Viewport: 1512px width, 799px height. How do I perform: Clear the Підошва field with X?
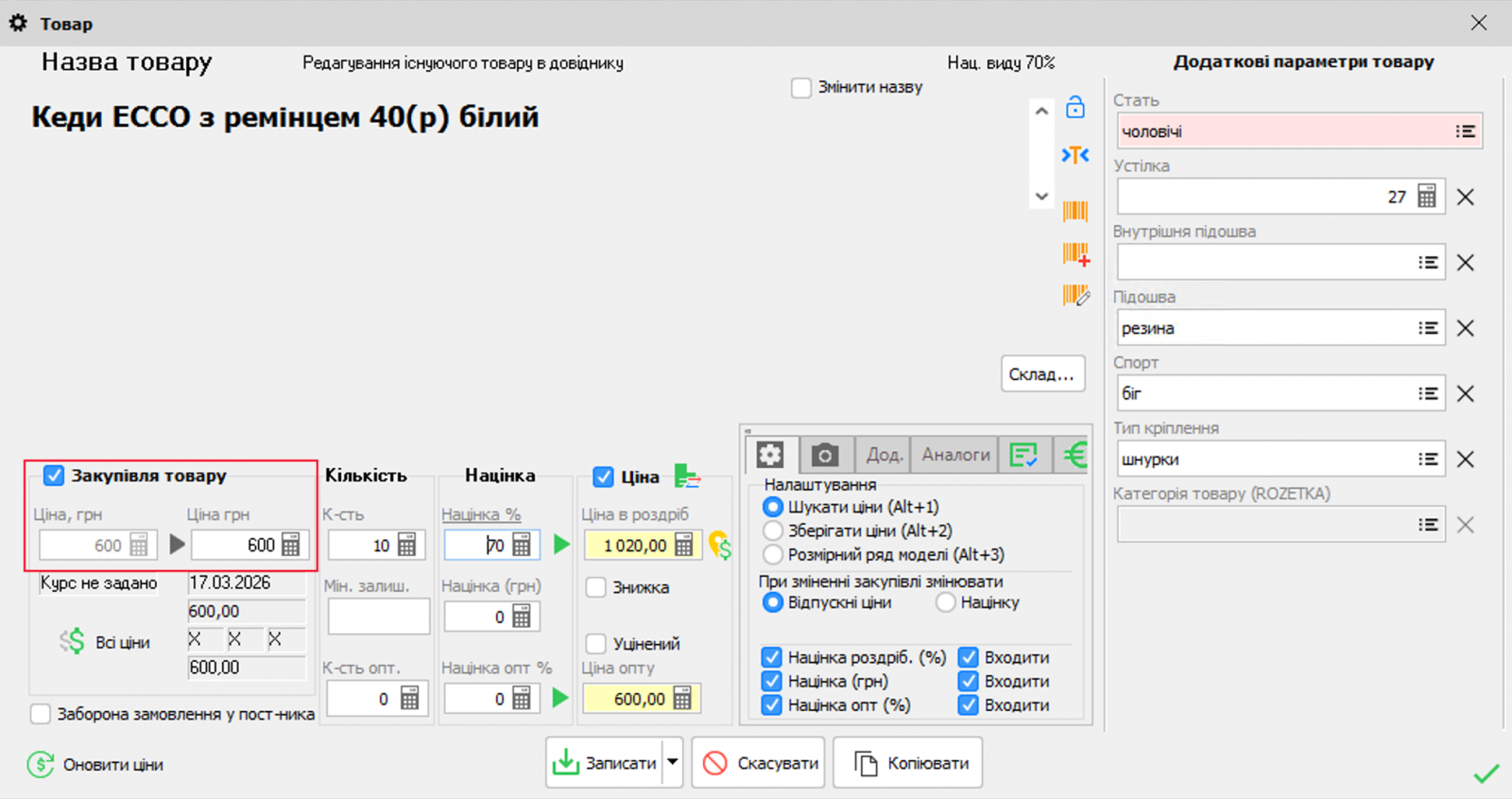tap(1465, 328)
